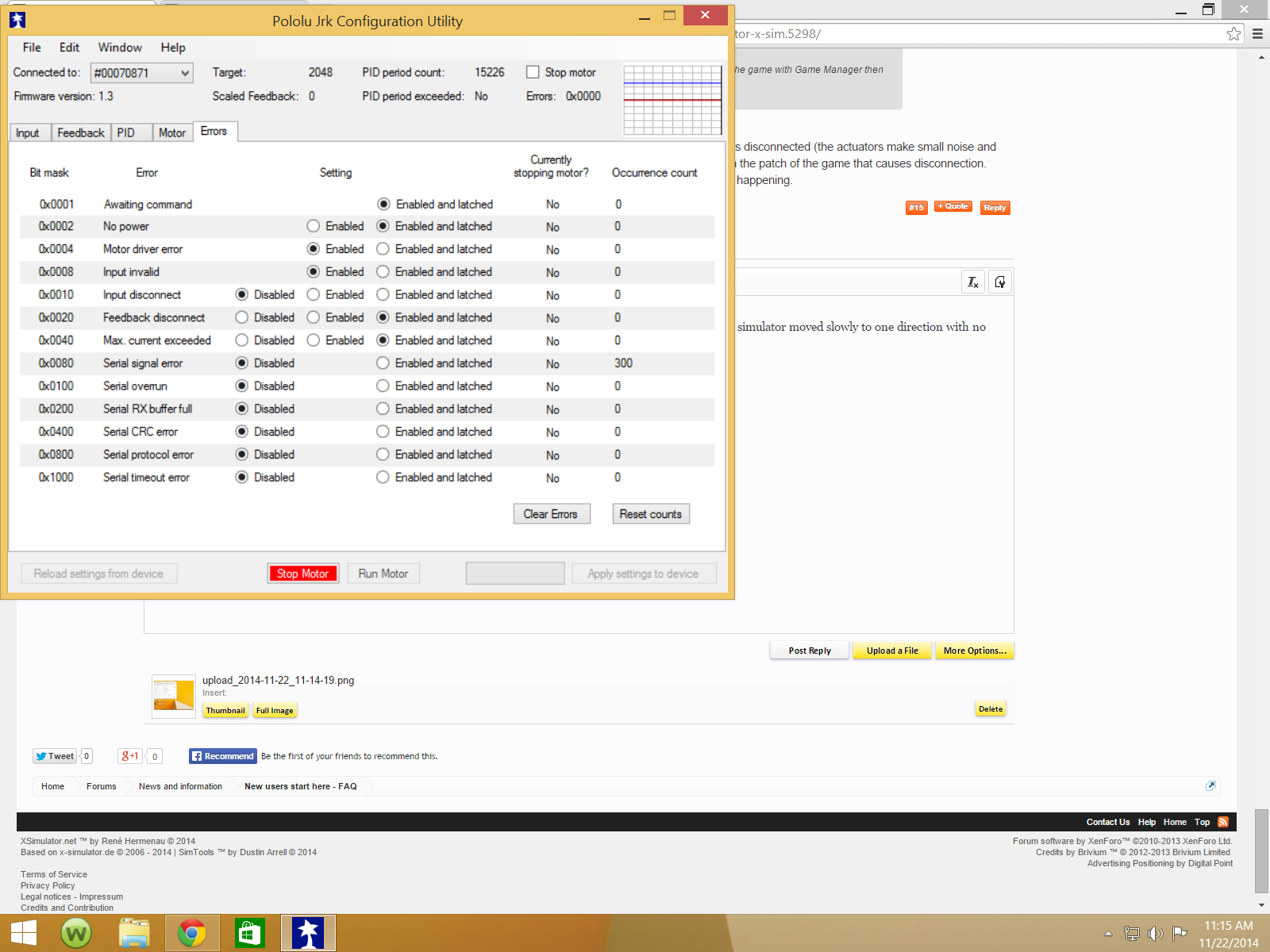
Task: Click the Google +1 button
Action: click(130, 756)
